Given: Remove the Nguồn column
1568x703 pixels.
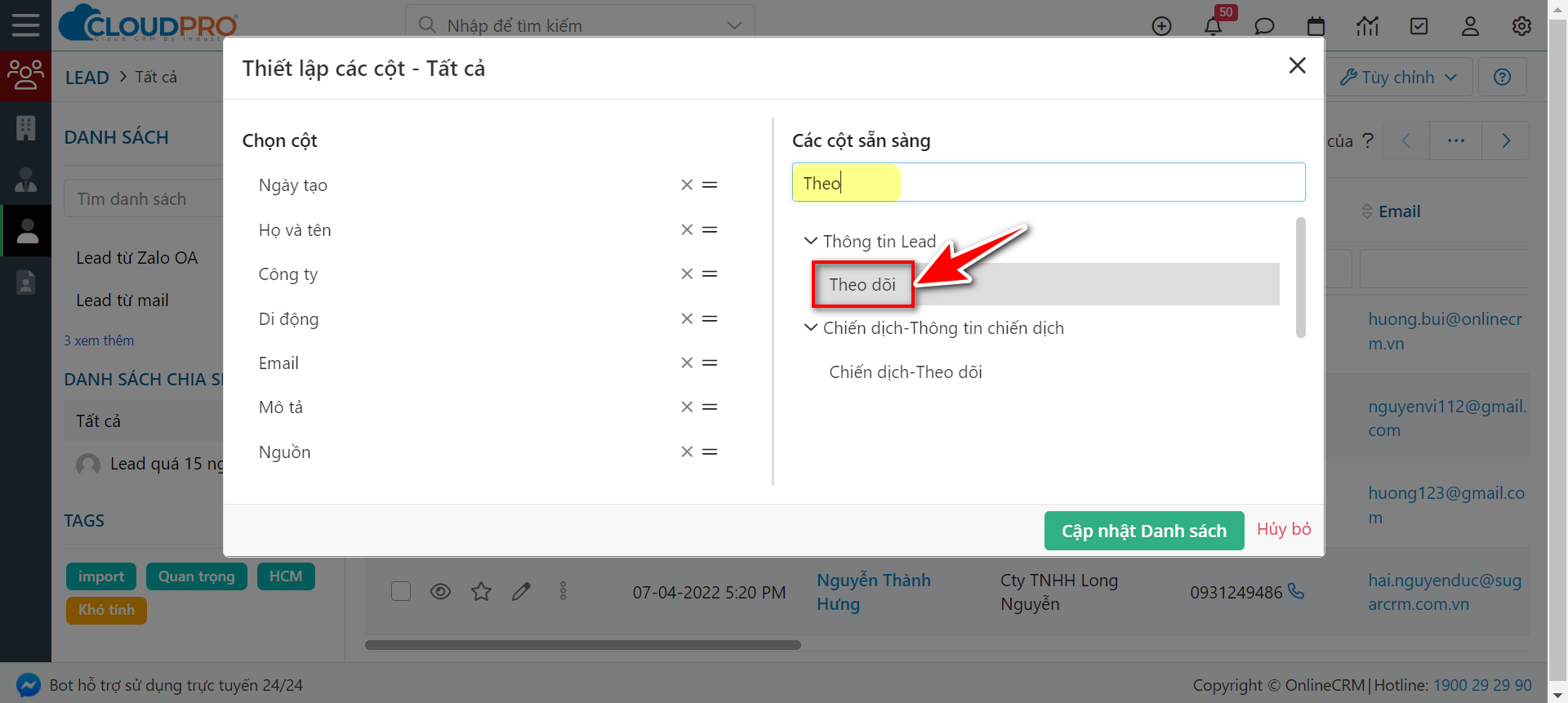Looking at the screenshot, I should [x=687, y=452].
